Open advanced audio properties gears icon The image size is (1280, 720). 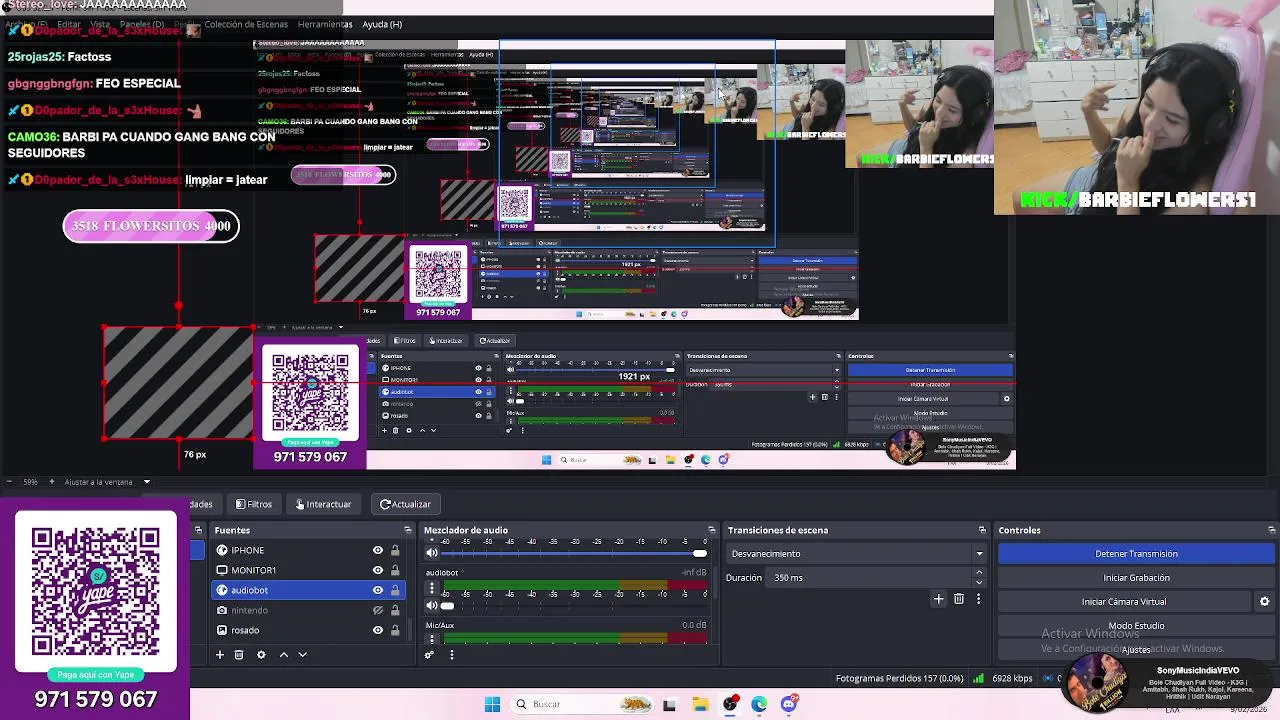point(429,655)
